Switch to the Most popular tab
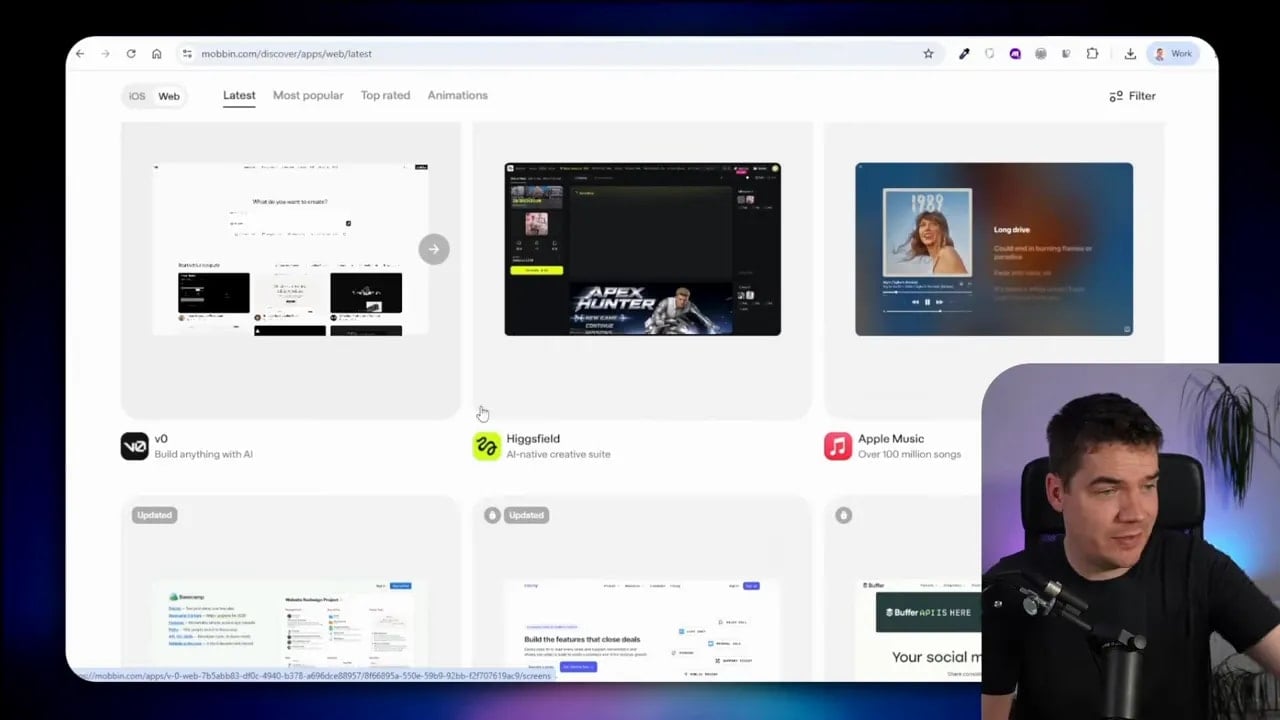 click(x=308, y=96)
